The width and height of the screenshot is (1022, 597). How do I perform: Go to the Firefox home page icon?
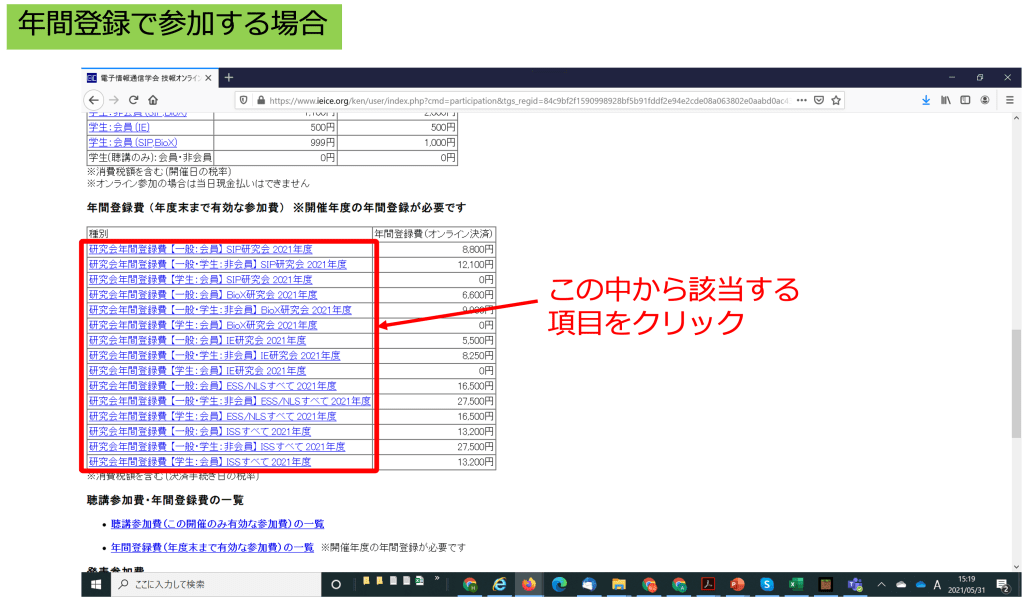[152, 100]
